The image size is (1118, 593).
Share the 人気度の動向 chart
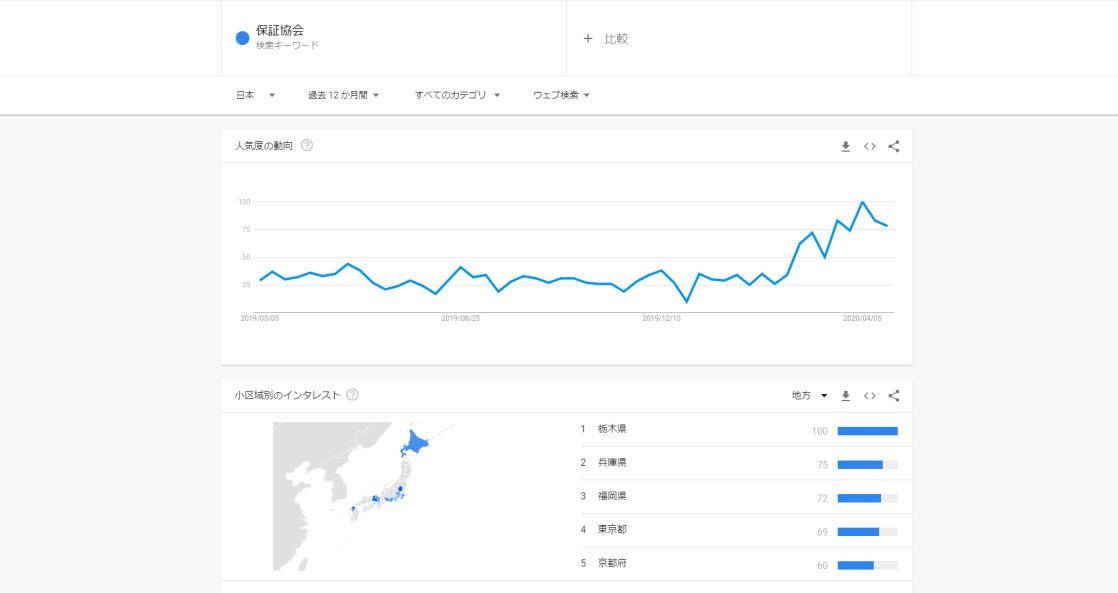coord(894,146)
